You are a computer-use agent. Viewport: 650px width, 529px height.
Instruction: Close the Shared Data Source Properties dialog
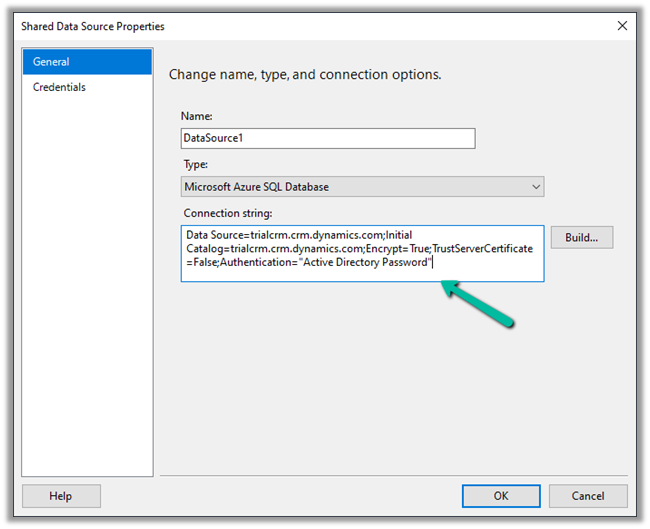coord(624,26)
